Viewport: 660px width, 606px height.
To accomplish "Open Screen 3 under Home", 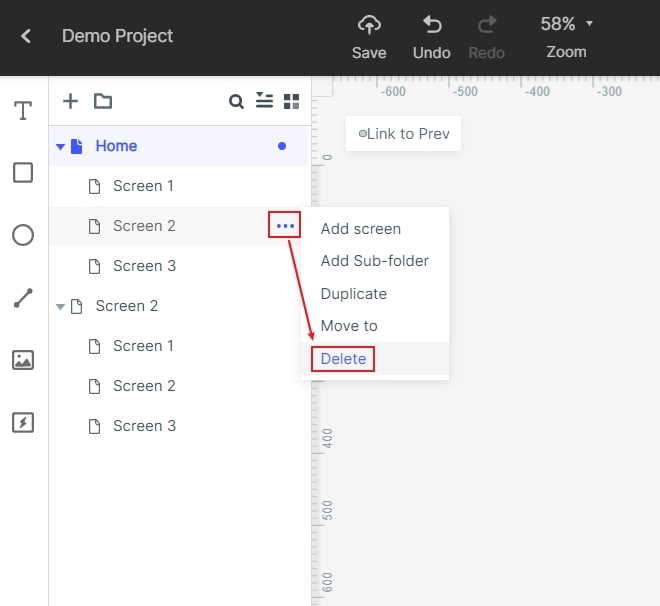I will [178, 266].
